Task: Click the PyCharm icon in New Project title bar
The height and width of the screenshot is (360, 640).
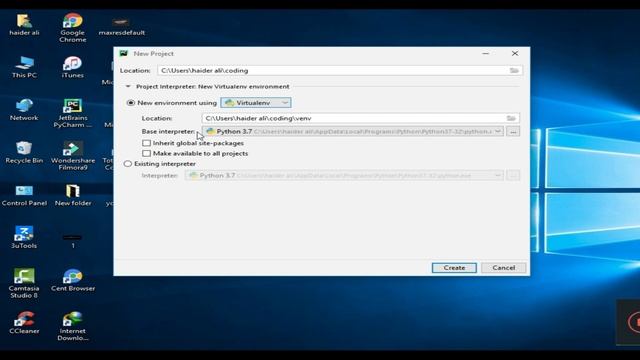Action: point(124,53)
